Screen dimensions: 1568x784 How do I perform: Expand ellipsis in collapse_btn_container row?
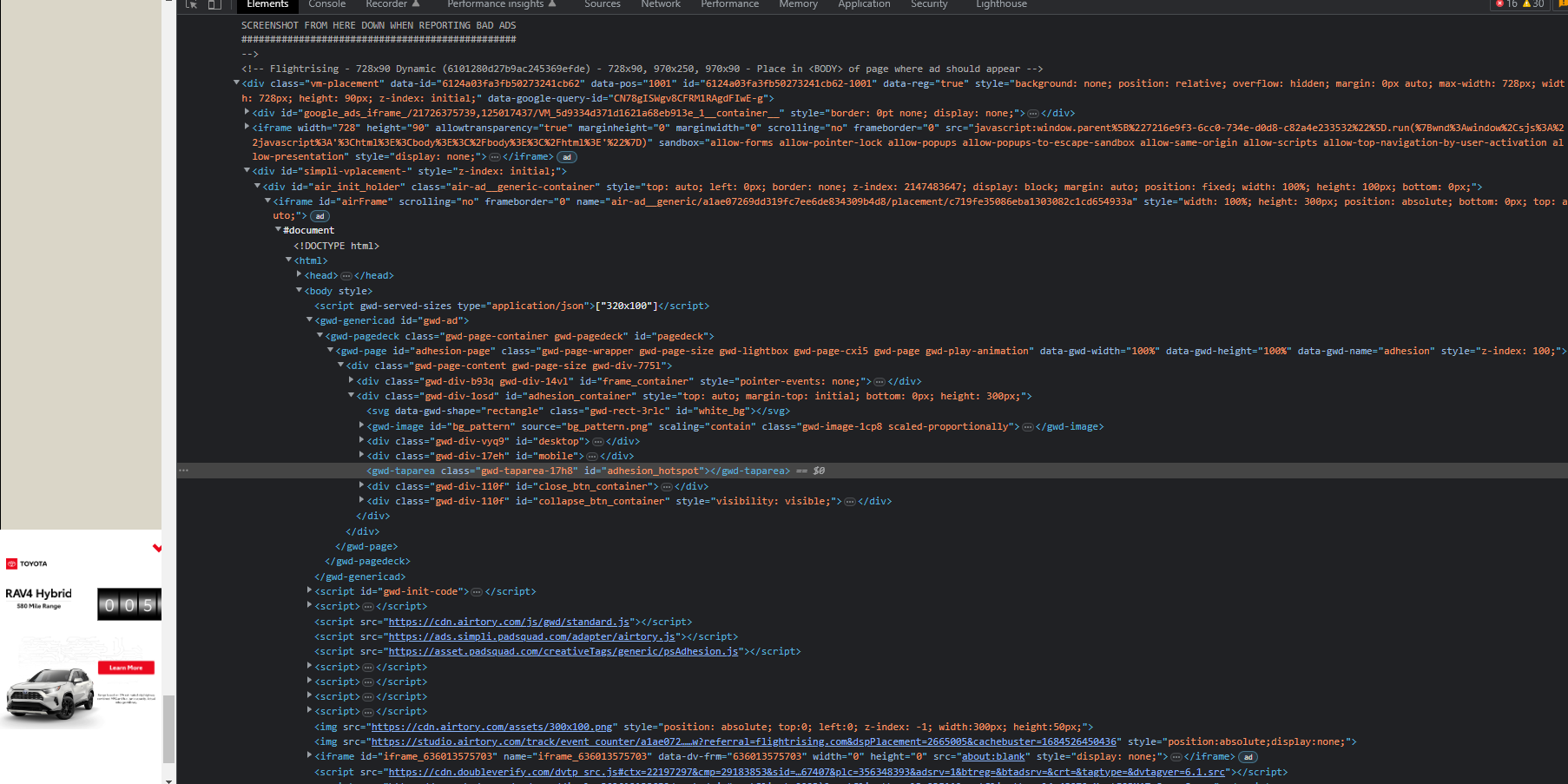coord(850,502)
